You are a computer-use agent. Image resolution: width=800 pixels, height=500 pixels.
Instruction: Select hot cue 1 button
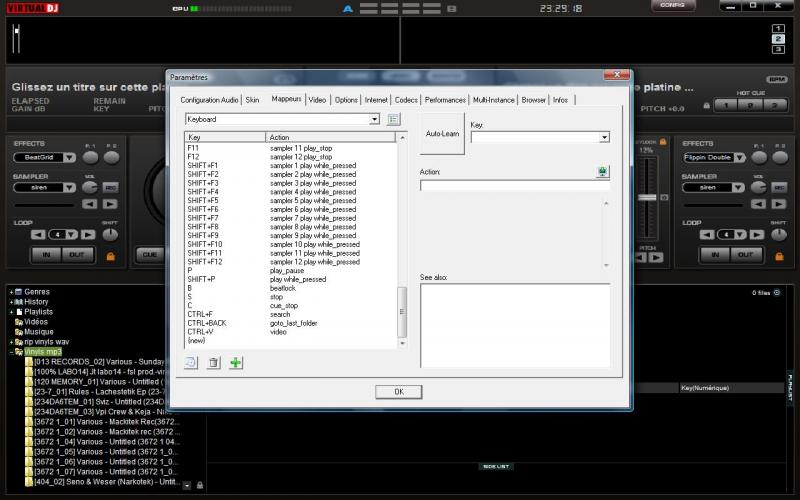[x=727, y=106]
